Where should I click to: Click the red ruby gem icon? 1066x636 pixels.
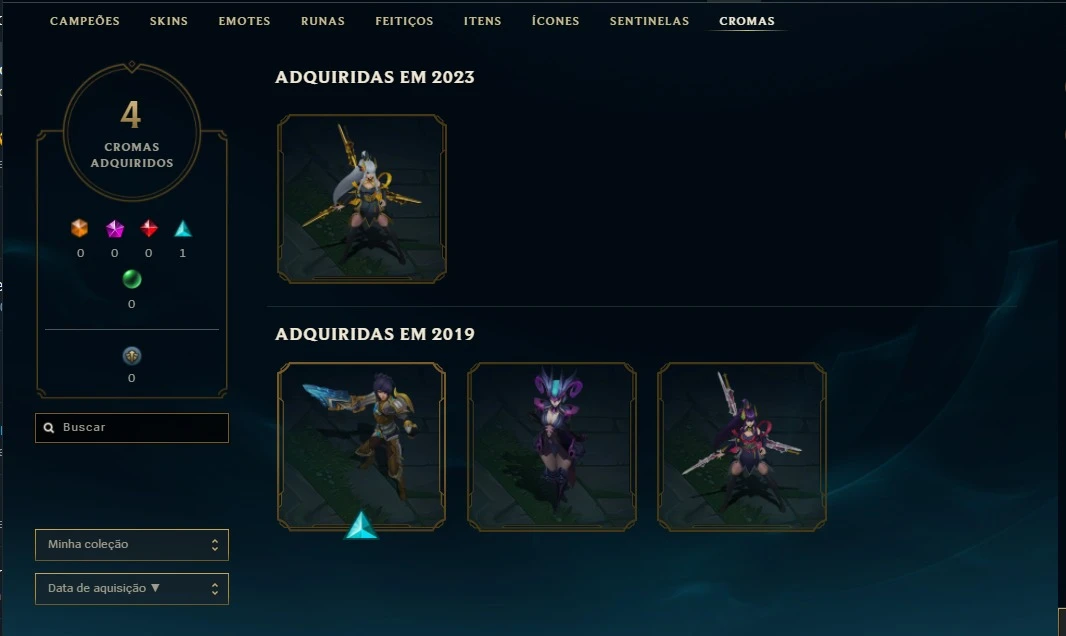[x=149, y=228]
